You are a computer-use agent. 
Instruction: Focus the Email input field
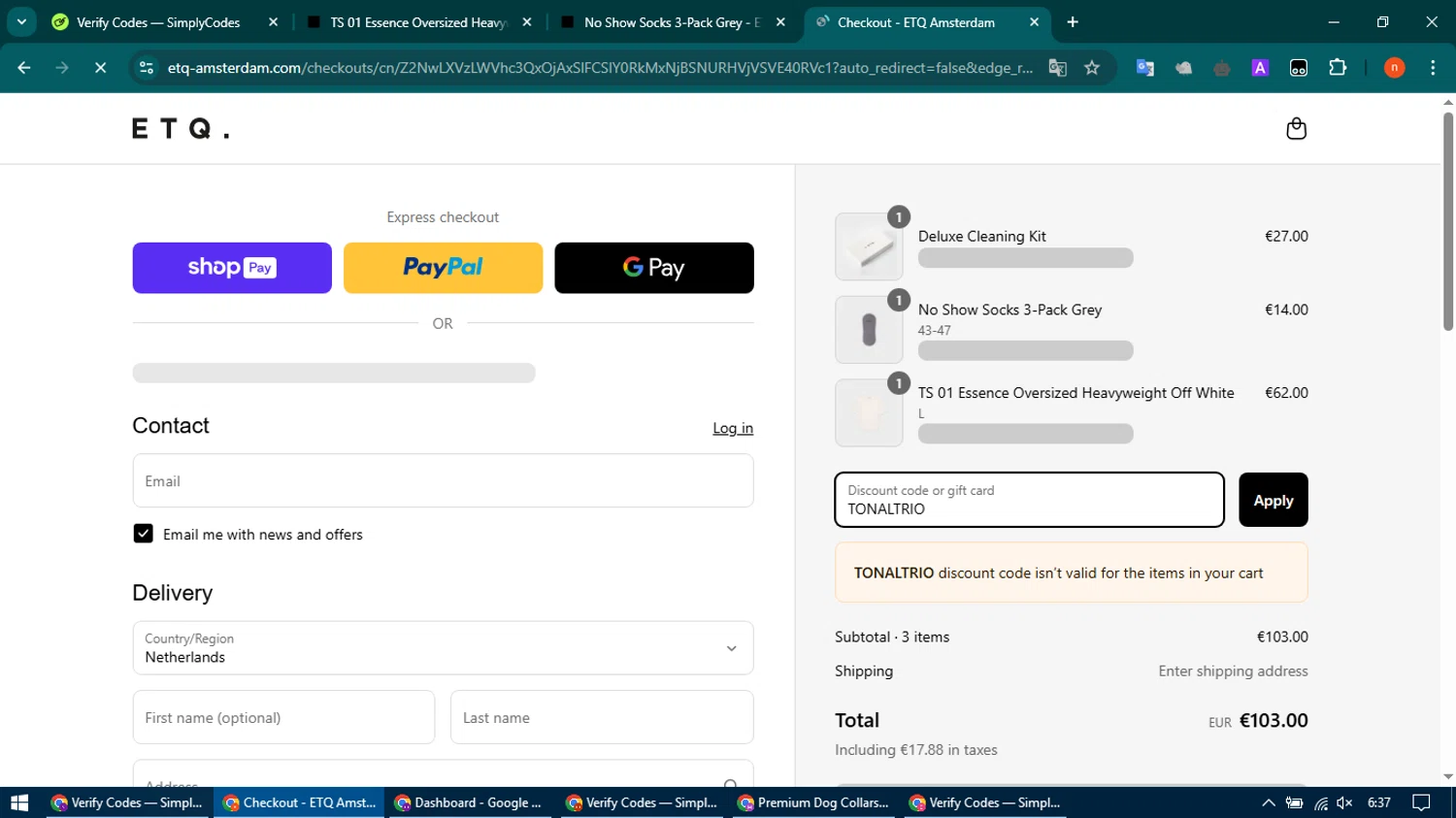coord(443,480)
